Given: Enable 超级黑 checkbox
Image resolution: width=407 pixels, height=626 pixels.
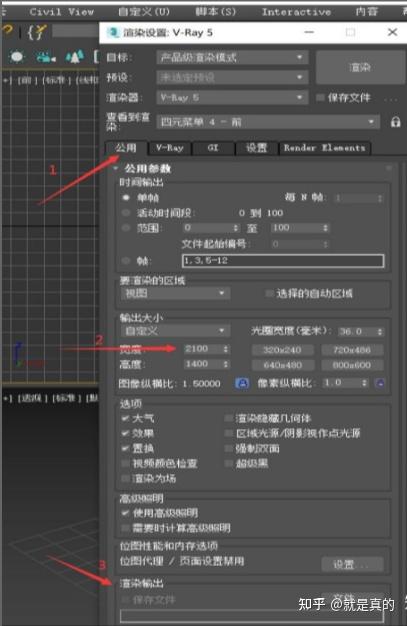Looking at the screenshot, I should click(x=228, y=464).
